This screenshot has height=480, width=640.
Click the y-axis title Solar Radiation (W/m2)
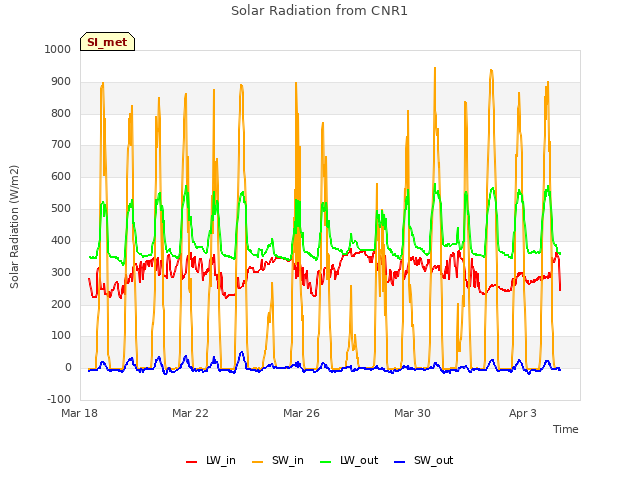(x=14, y=227)
